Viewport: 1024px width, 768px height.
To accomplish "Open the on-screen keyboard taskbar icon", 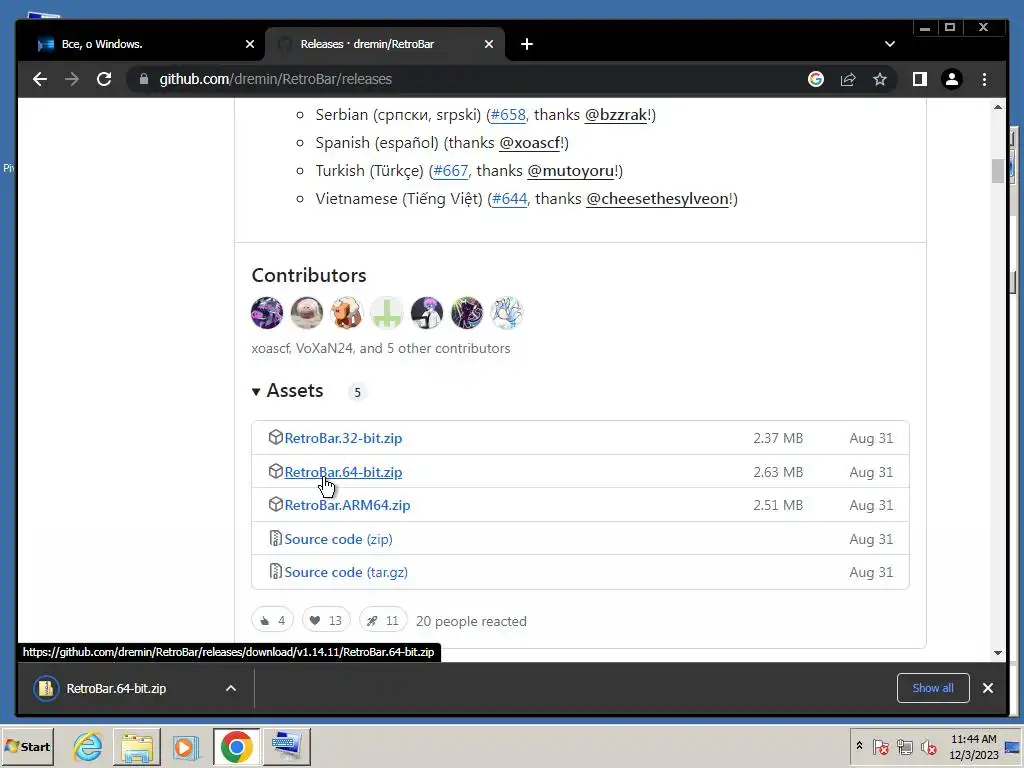I will coord(286,746).
